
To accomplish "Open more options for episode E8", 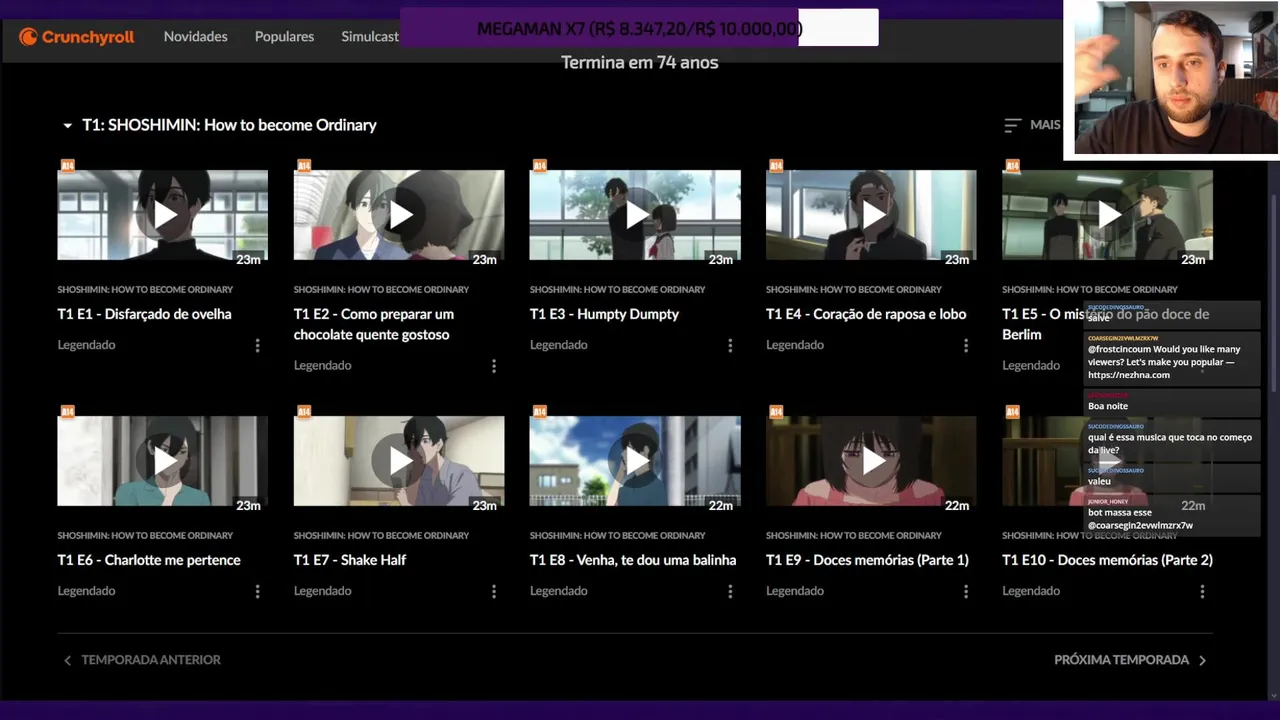I will click(x=730, y=591).
